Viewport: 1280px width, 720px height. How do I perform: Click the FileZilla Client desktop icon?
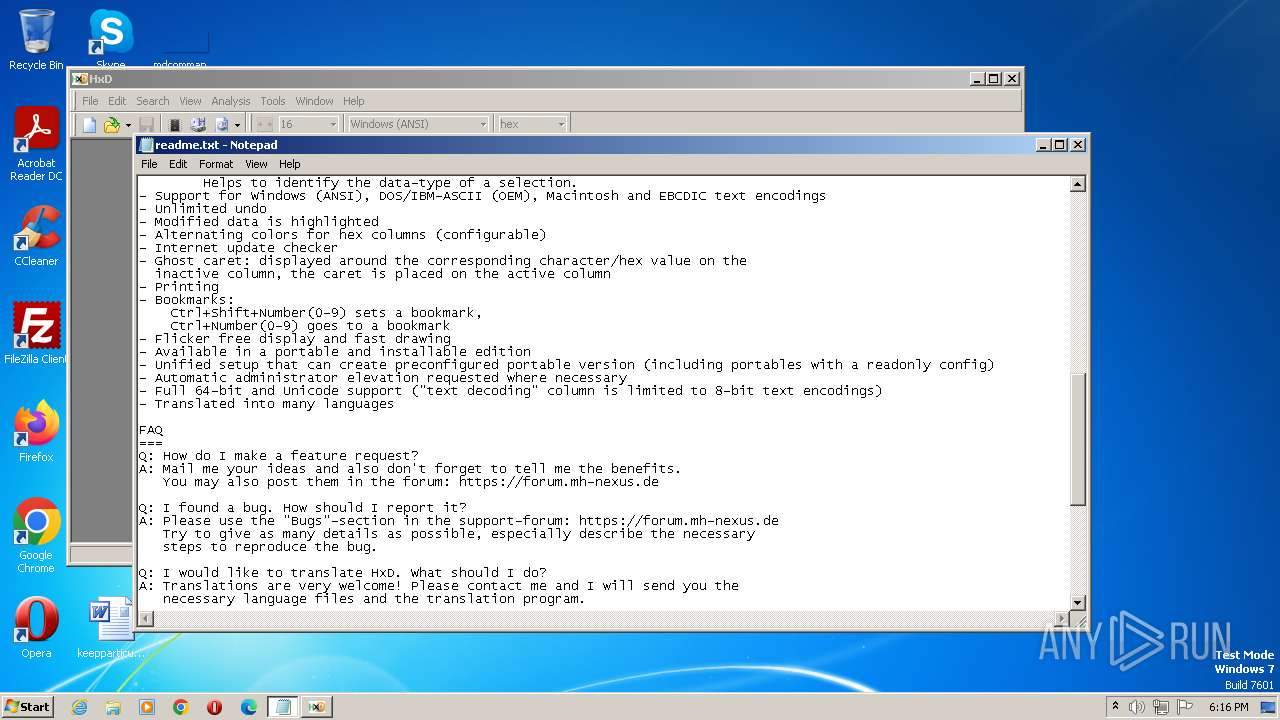pyautogui.click(x=36, y=334)
